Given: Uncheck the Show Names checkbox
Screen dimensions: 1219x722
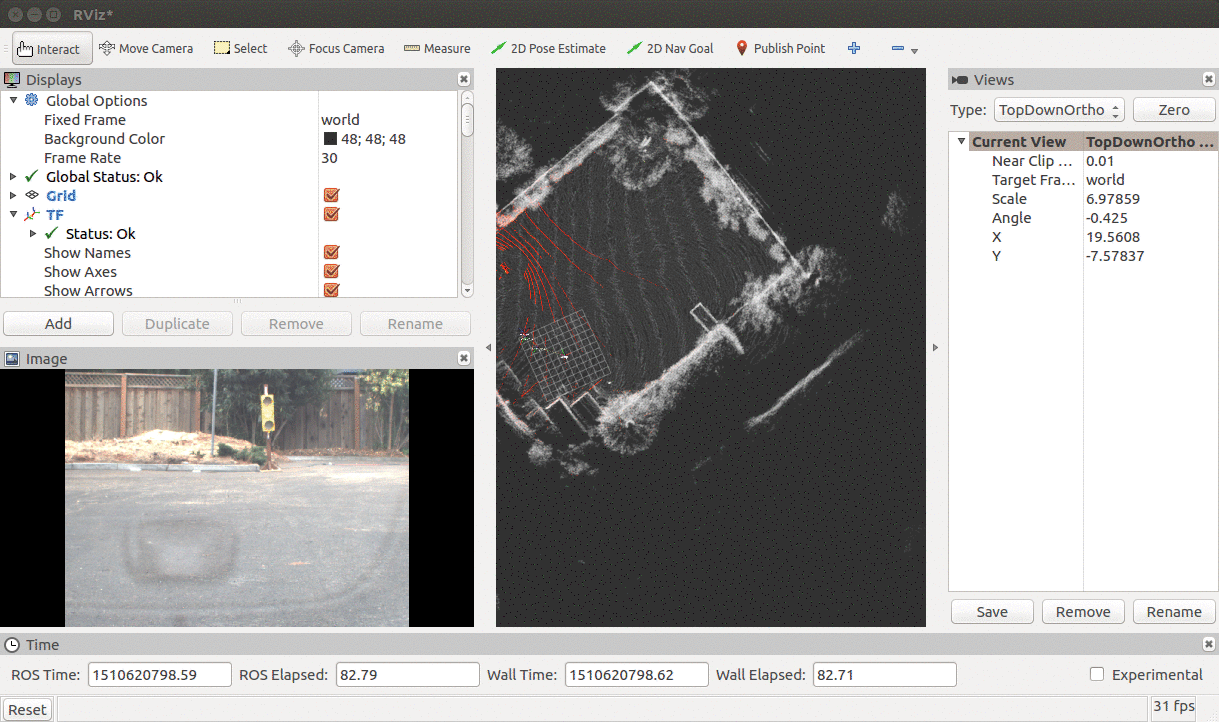Looking at the screenshot, I should pyautogui.click(x=331, y=253).
